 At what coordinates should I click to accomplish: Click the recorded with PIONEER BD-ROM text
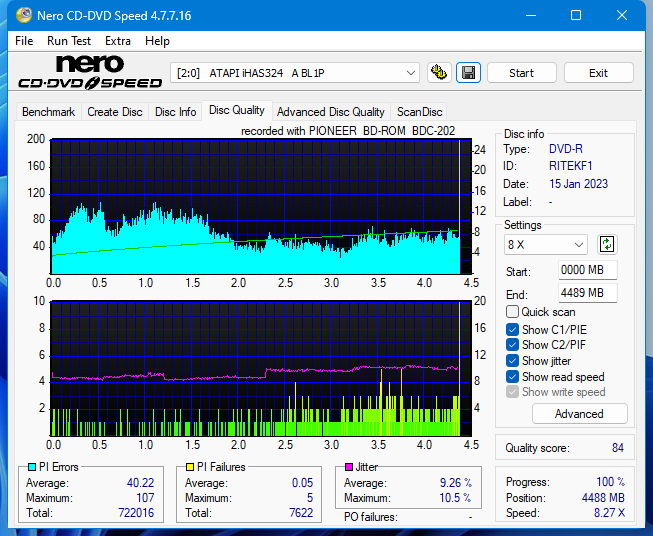coord(348,131)
